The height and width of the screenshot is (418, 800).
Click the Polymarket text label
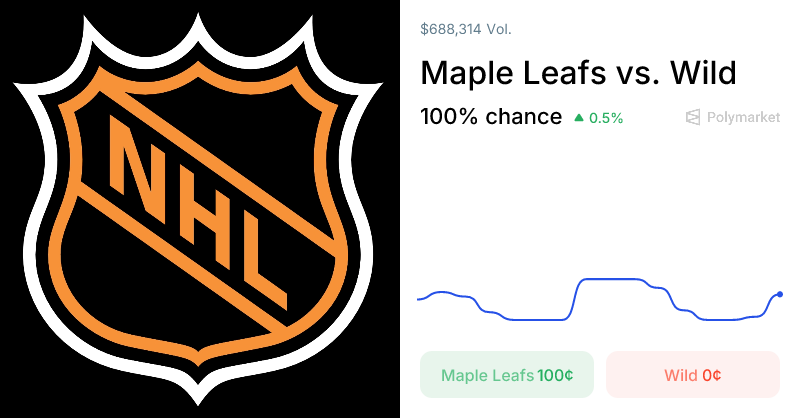pos(743,117)
